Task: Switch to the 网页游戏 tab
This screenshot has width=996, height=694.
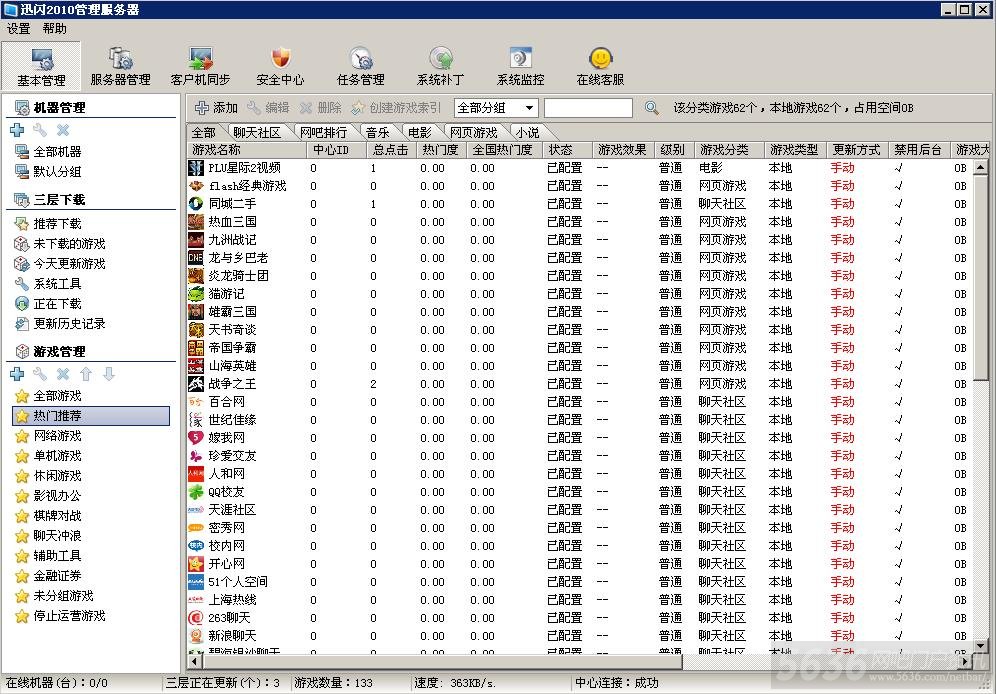Action: [473, 132]
